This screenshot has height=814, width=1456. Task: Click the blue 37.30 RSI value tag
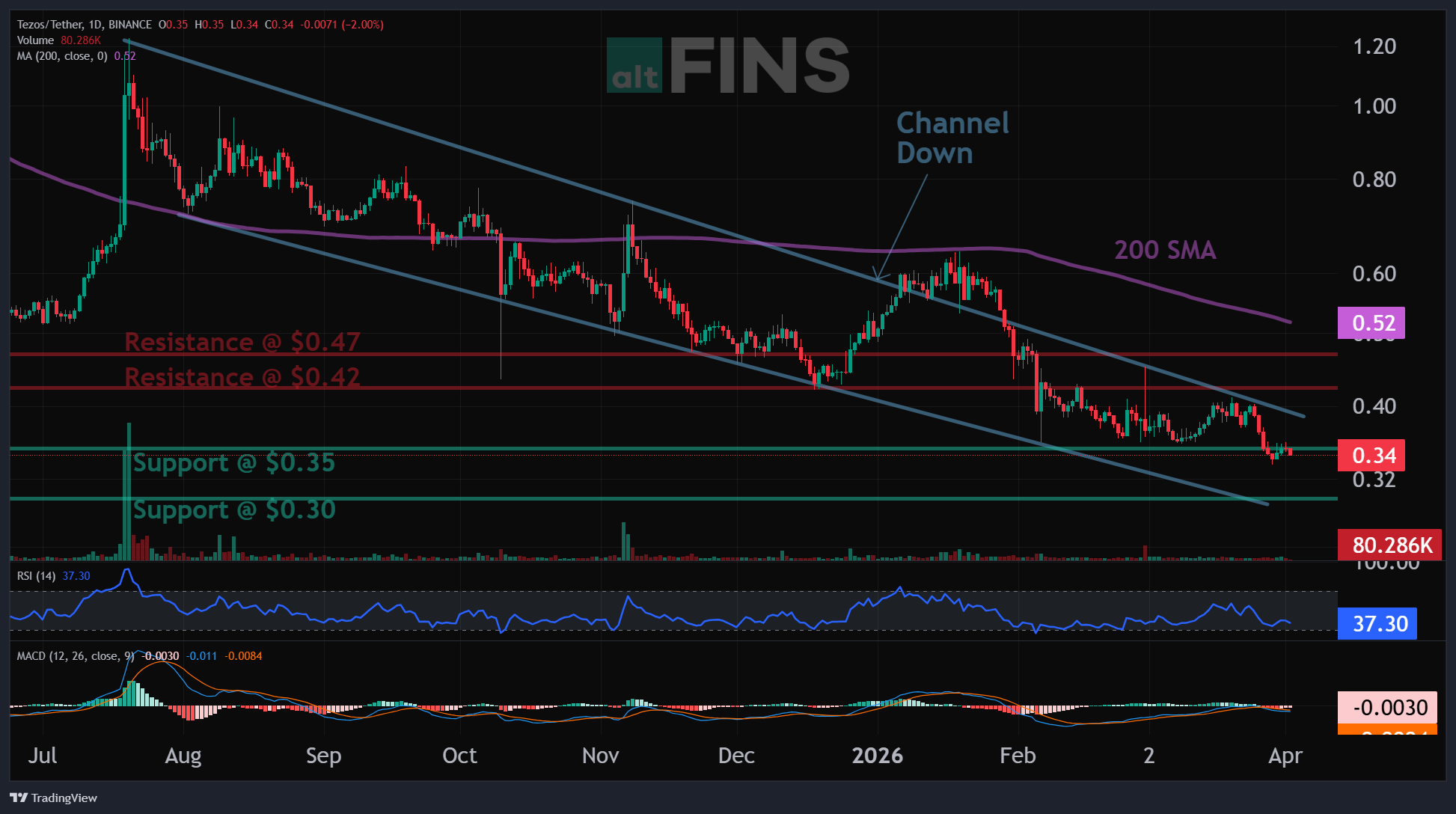(1377, 623)
